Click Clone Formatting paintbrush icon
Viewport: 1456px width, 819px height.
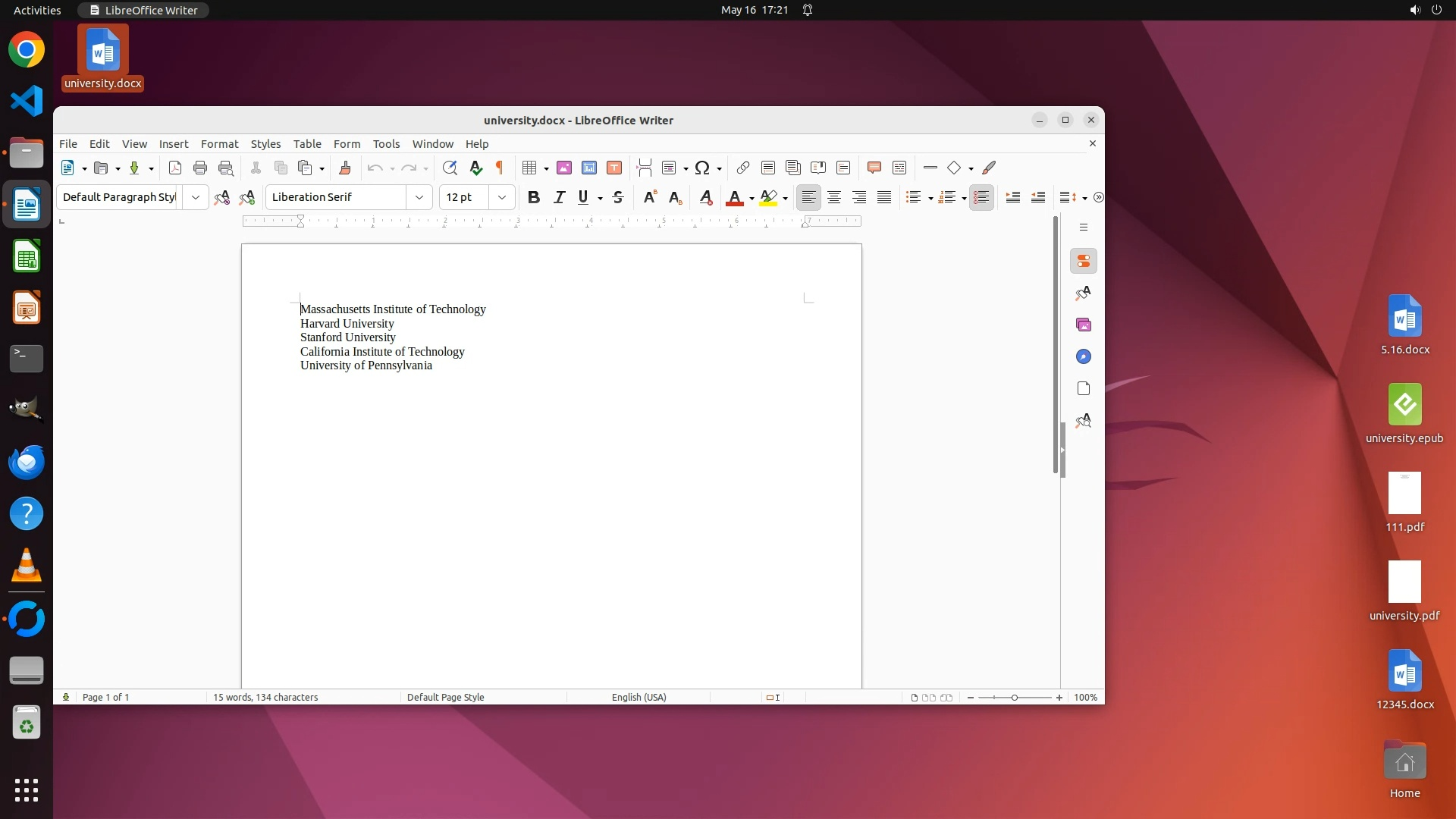[x=345, y=168]
